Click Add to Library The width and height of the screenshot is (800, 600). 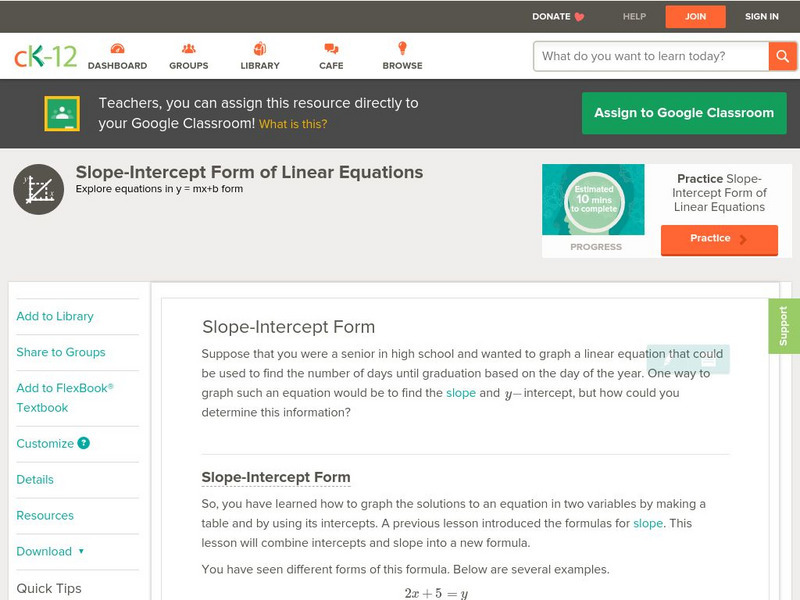click(x=55, y=316)
